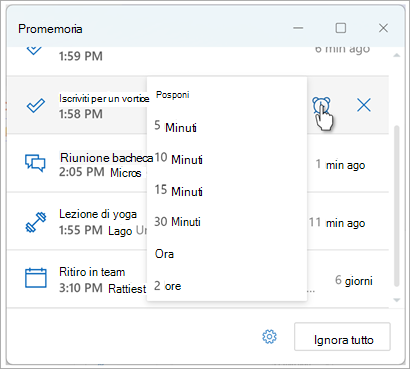This screenshot has height=369, width=410.
Task: Click the Ritiro in team calendar icon
Action: [x=36, y=278]
